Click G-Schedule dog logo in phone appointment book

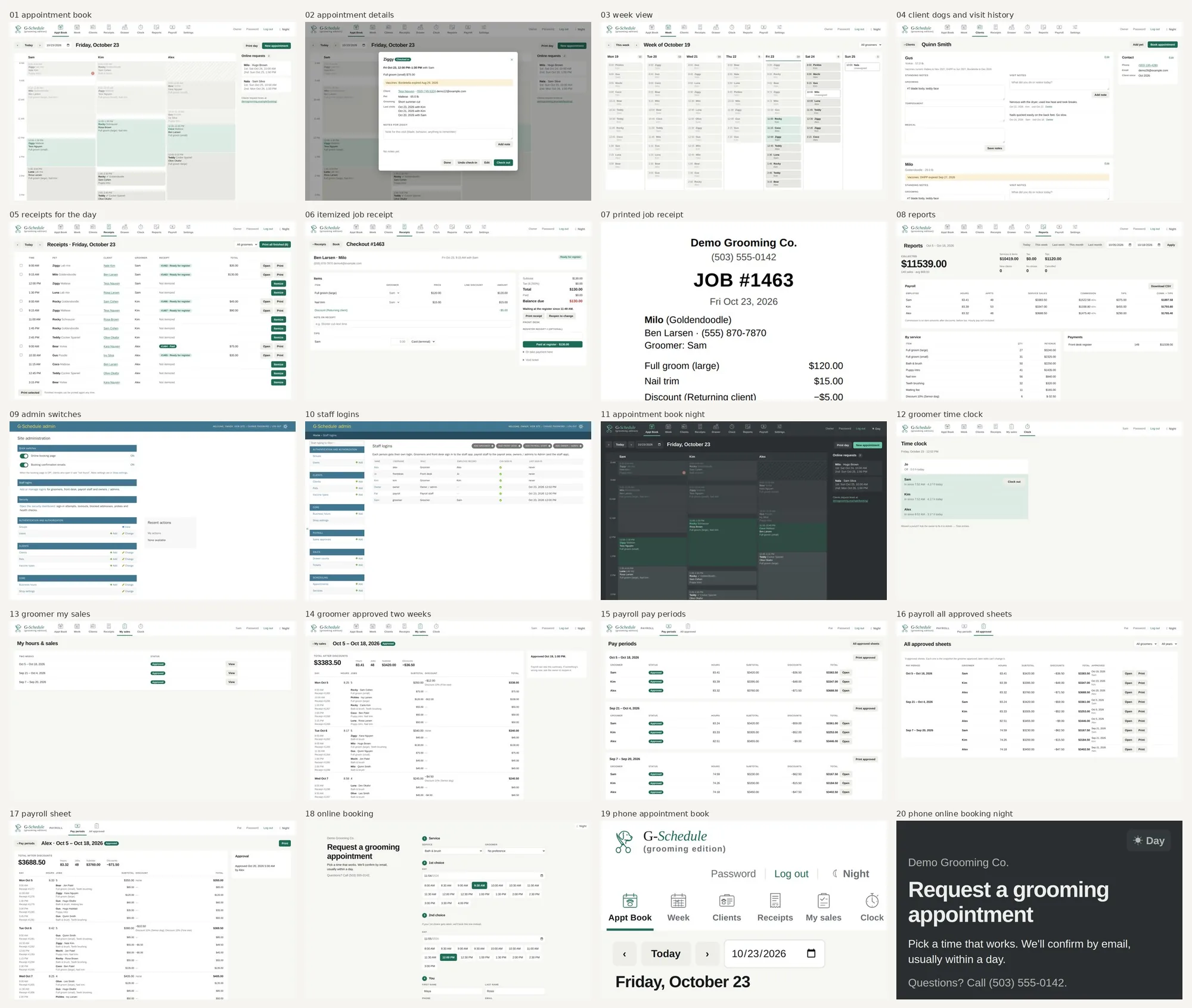click(624, 842)
